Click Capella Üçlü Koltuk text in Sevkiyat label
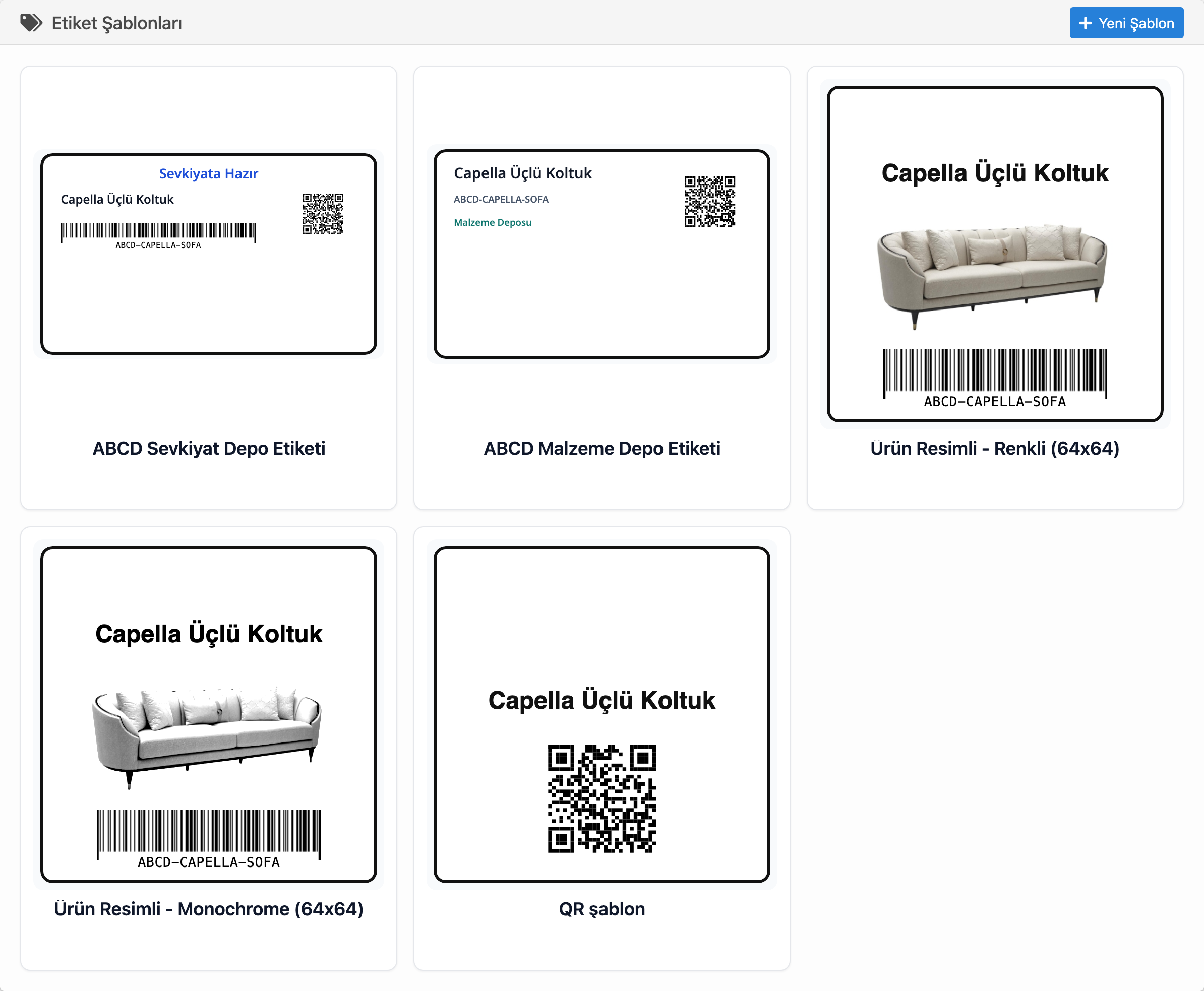 pyautogui.click(x=117, y=199)
